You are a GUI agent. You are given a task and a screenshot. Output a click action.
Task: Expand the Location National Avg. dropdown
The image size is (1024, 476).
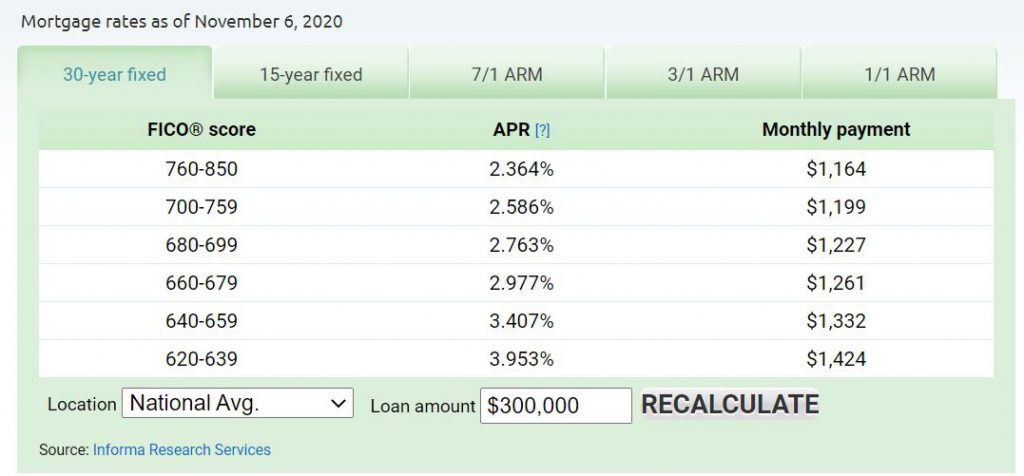pyautogui.click(x=238, y=404)
